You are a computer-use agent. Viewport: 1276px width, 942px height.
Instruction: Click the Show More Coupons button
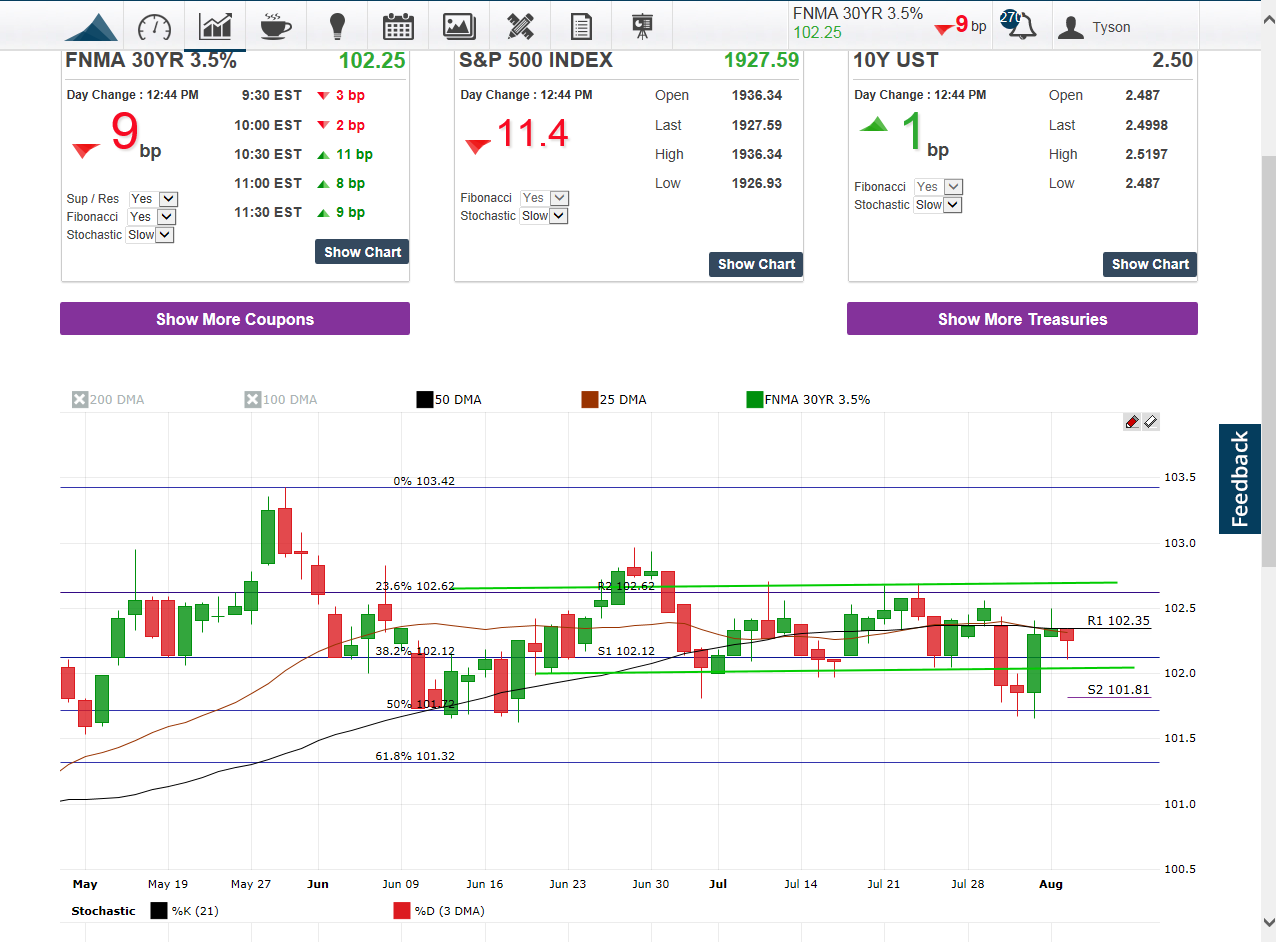point(235,319)
